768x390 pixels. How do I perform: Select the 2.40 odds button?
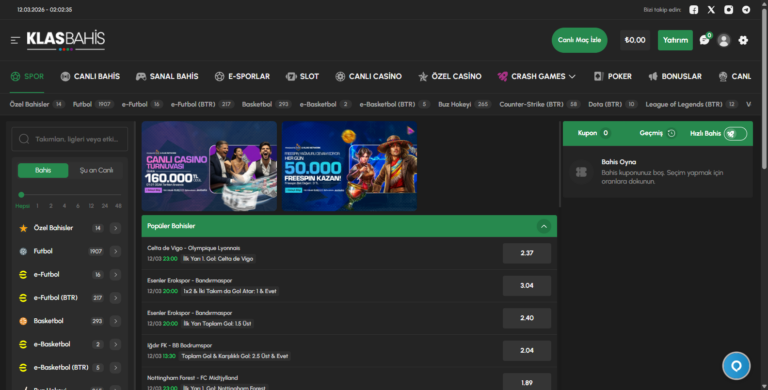point(527,318)
